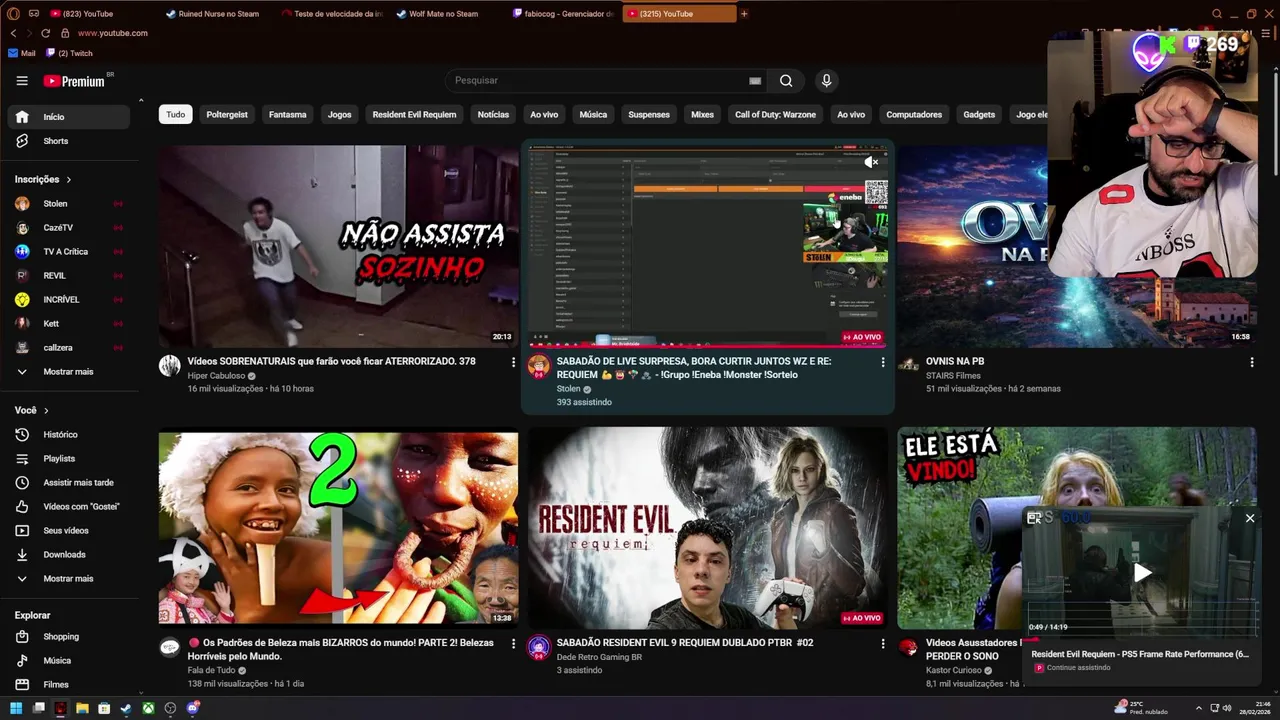Open the Inscrições section chevron
The width and height of the screenshot is (1280, 720).
[x=69, y=180]
